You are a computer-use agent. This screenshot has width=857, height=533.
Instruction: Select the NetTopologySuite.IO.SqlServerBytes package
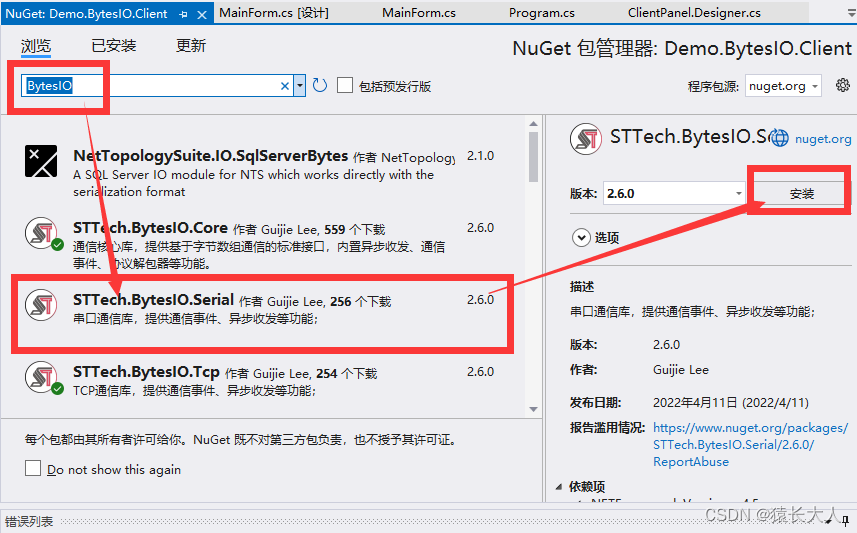point(261,173)
